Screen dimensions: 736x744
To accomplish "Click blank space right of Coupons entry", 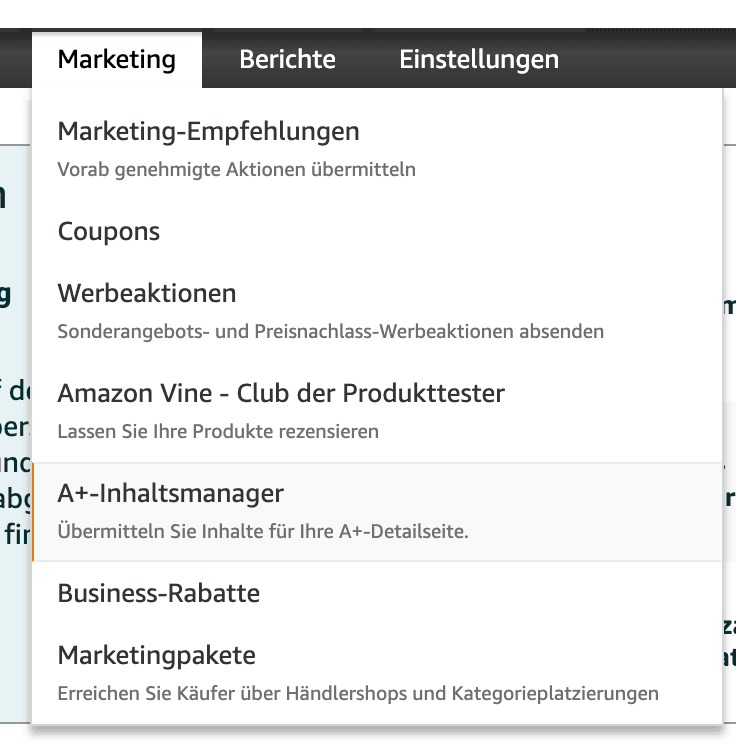I will (450, 231).
